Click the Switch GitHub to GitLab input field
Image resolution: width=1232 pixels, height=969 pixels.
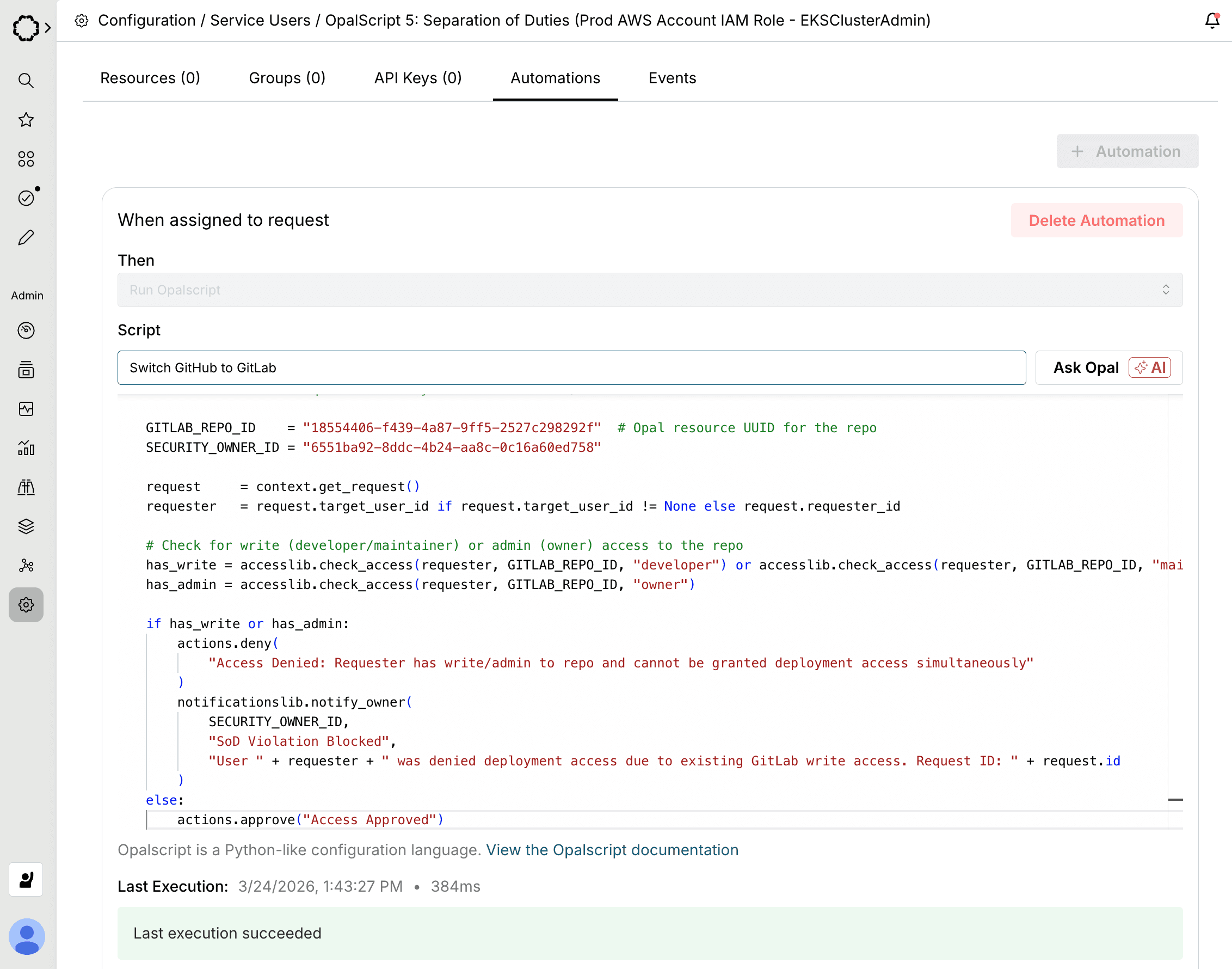tap(571, 367)
